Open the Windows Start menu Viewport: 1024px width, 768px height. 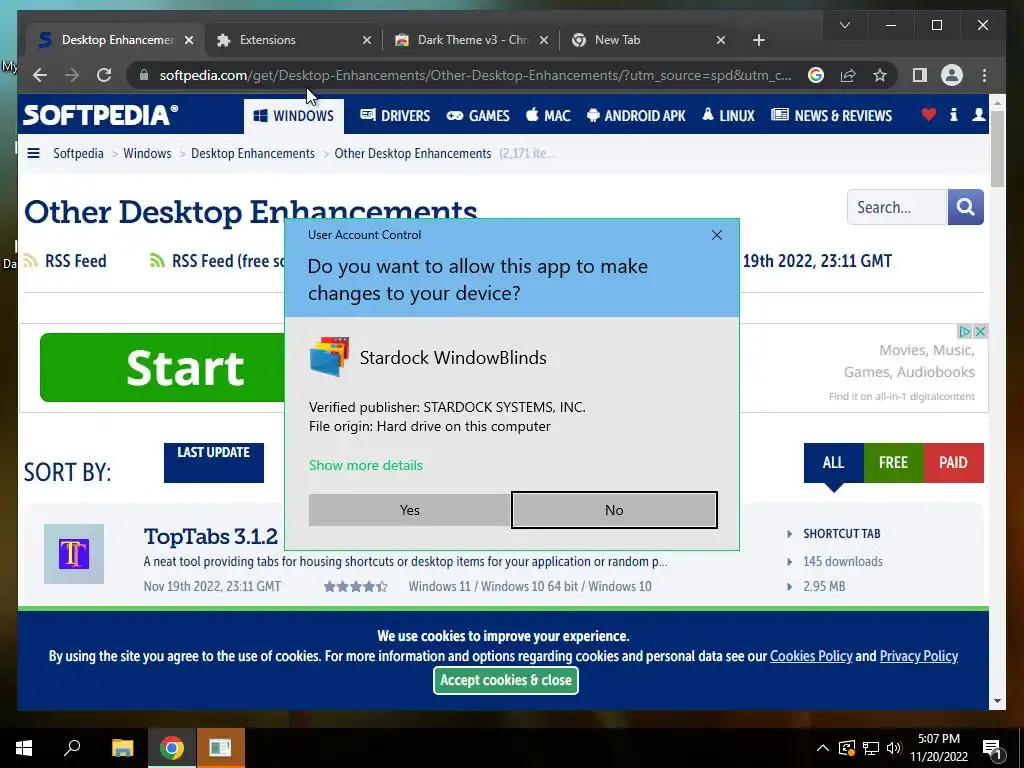point(24,748)
